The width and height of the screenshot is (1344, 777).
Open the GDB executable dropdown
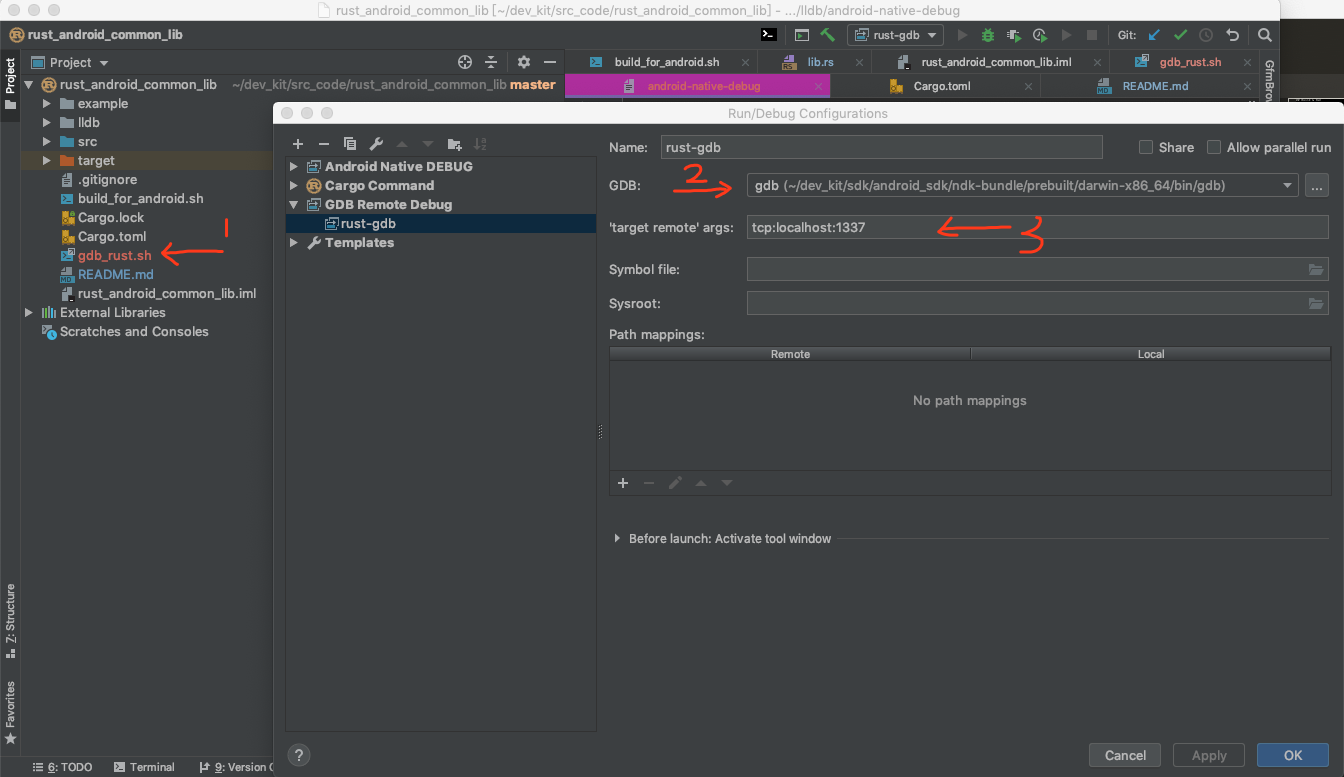coord(1286,185)
